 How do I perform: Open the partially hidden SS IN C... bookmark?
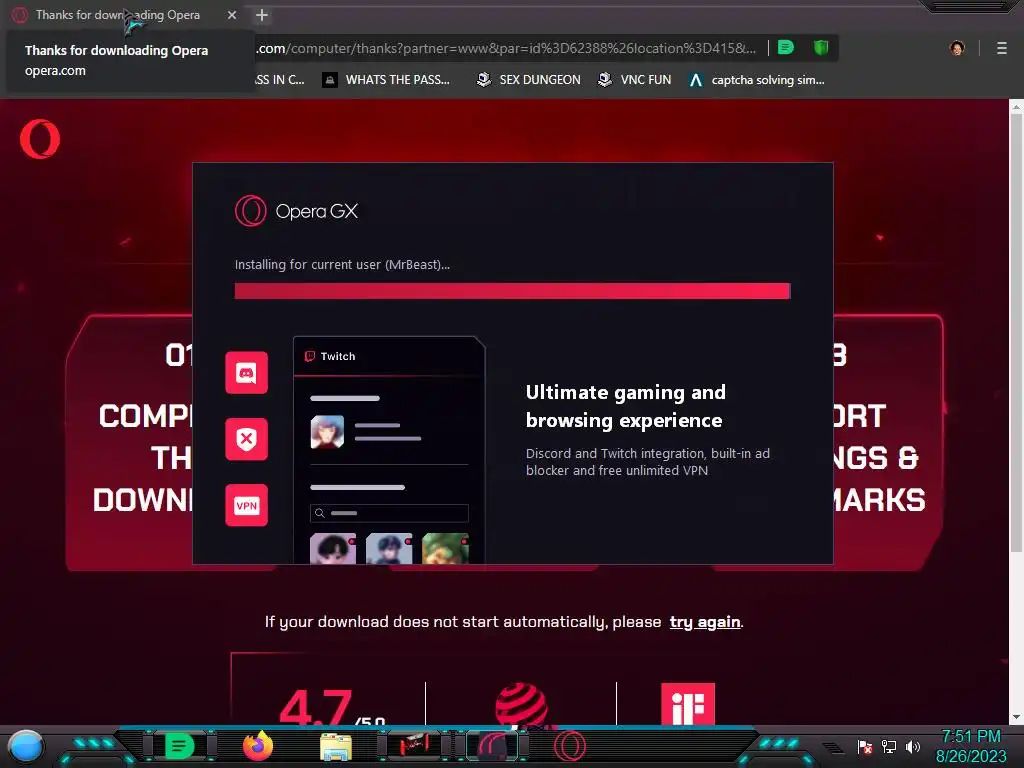(280, 80)
